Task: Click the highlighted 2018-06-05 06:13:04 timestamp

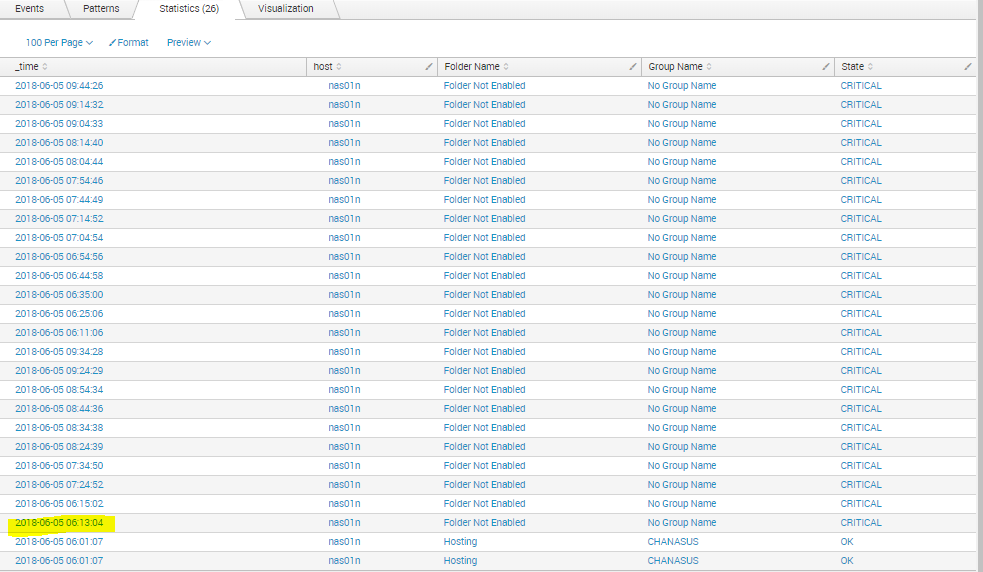Action: 59,523
